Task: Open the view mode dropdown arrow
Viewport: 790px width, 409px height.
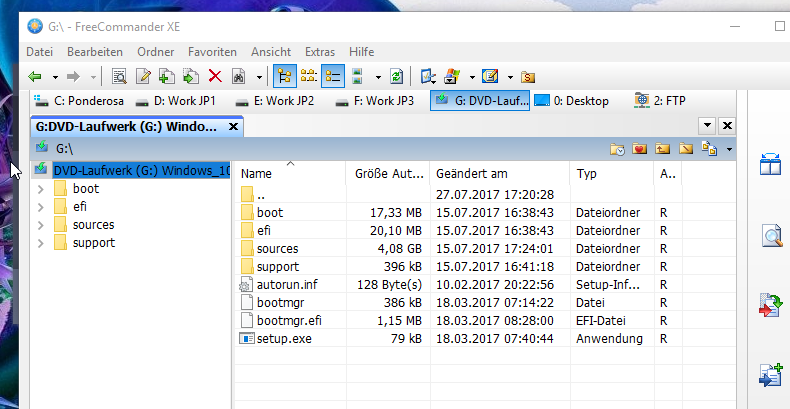Action: tap(378, 78)
